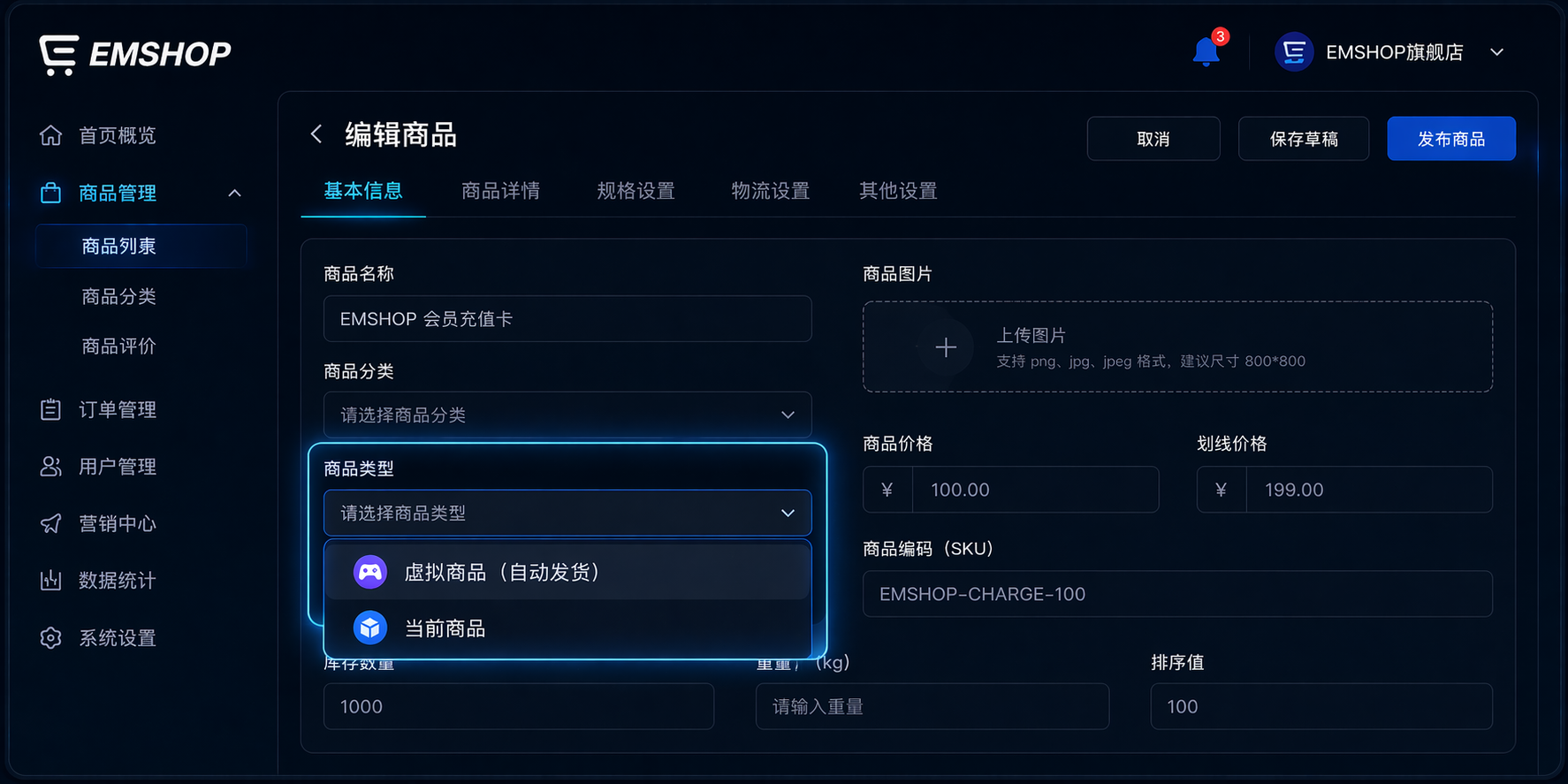Viewport: 1568px width, 784px height.
Task: Select the 用户管理 user icon
Action: click(51, 467)
